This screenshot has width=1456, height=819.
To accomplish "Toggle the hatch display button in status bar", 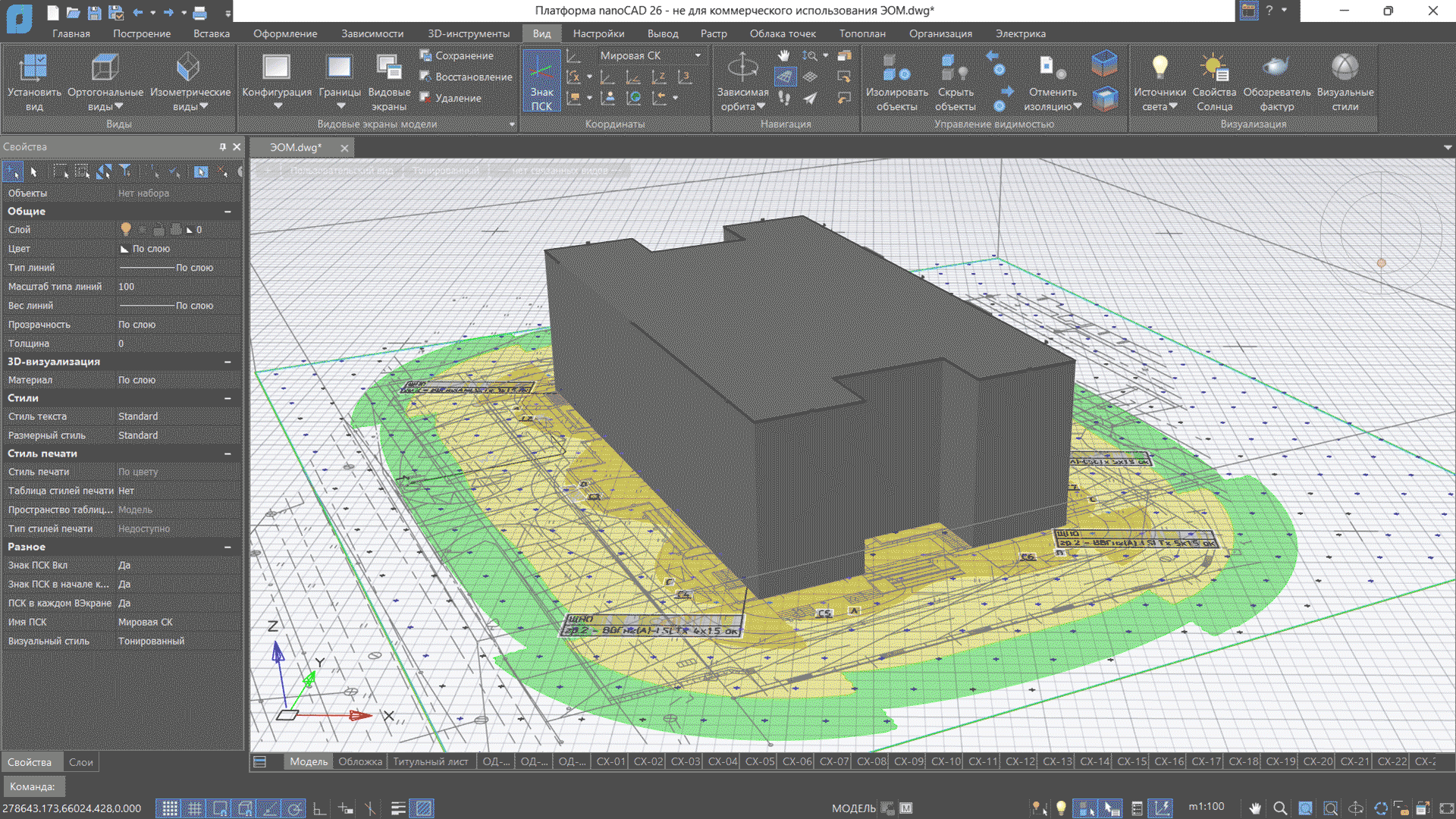I will [x=422, y=808].
